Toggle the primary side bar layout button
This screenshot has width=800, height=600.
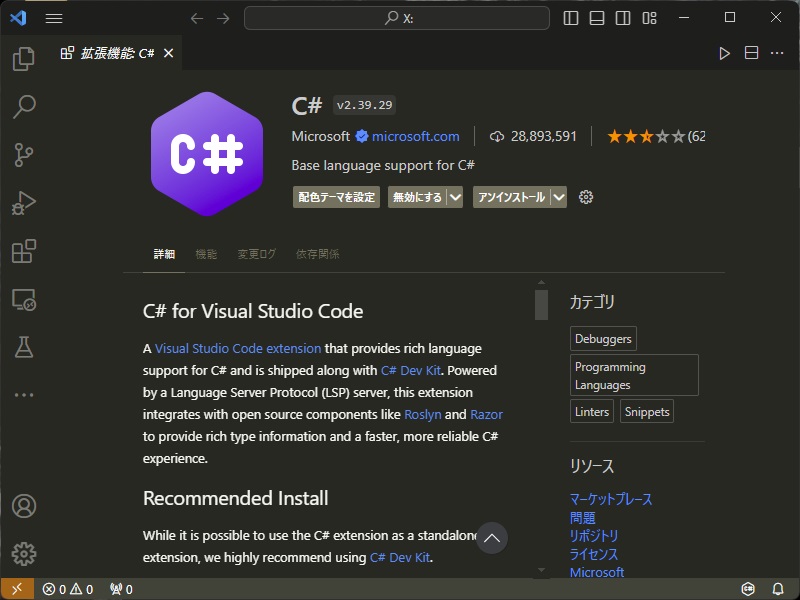tap(571, 18)
